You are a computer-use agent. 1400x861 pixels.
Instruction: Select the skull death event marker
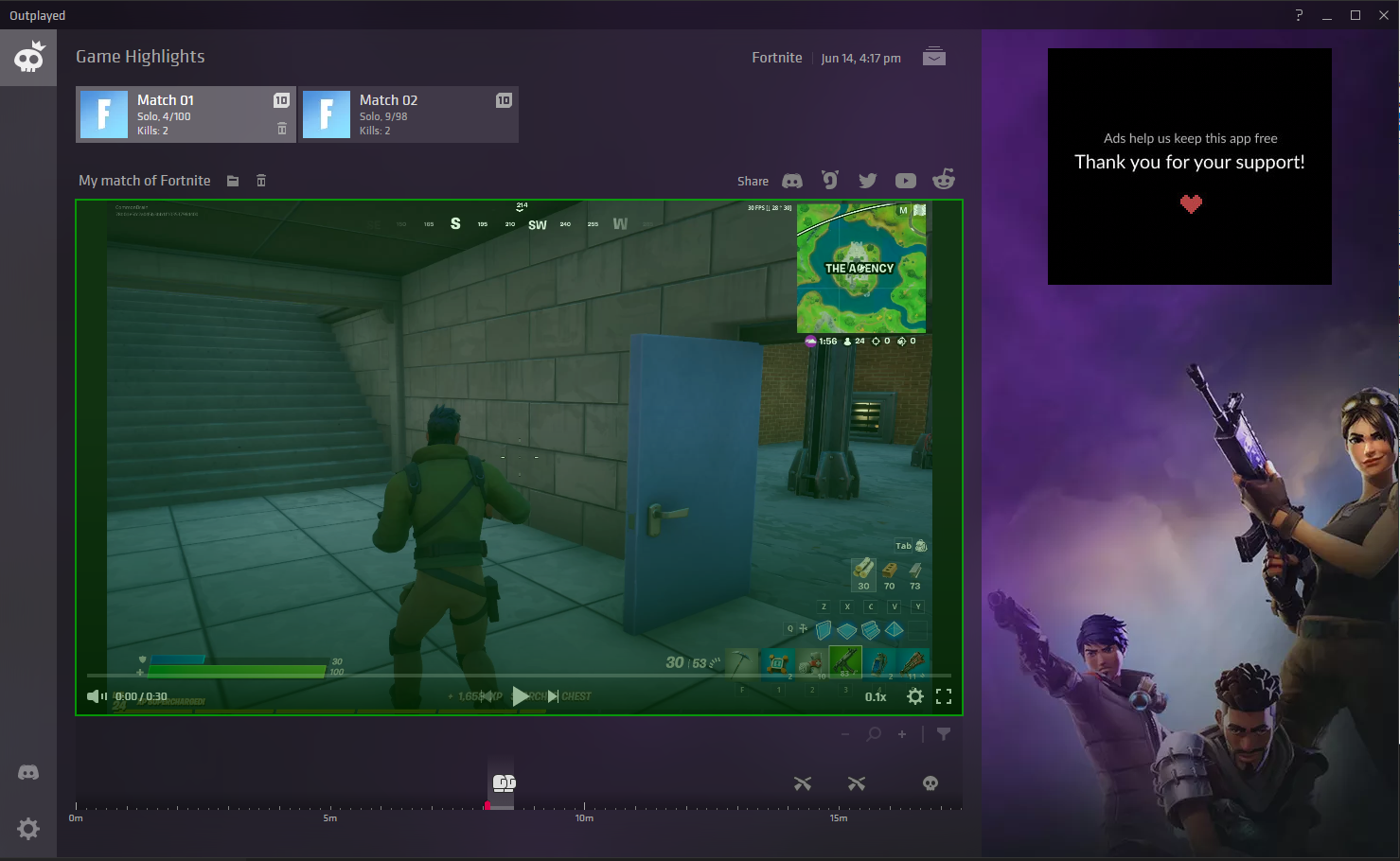[x=930, y=783]
